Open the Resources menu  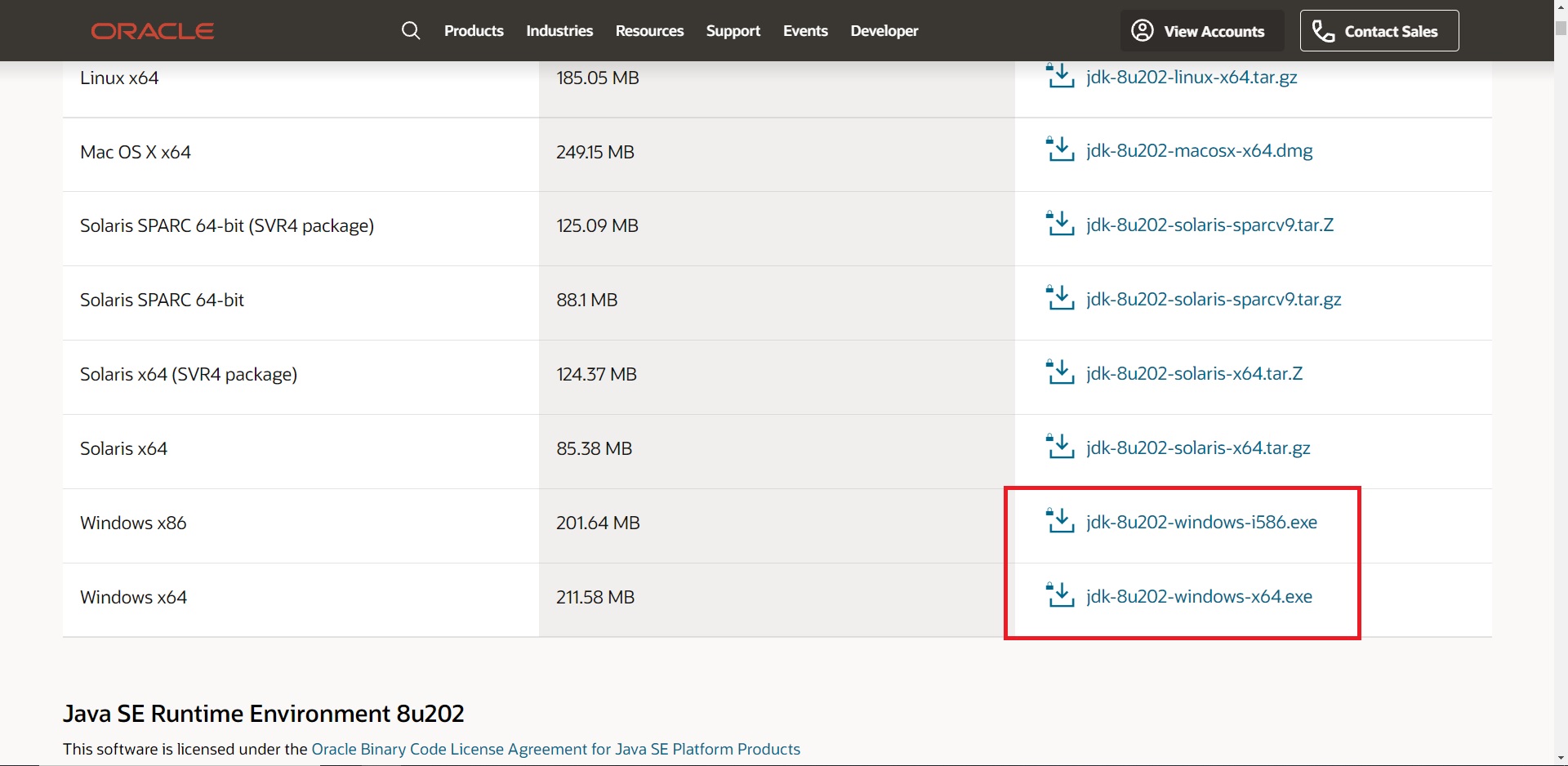pyautogui.click(x=649, y=31)
